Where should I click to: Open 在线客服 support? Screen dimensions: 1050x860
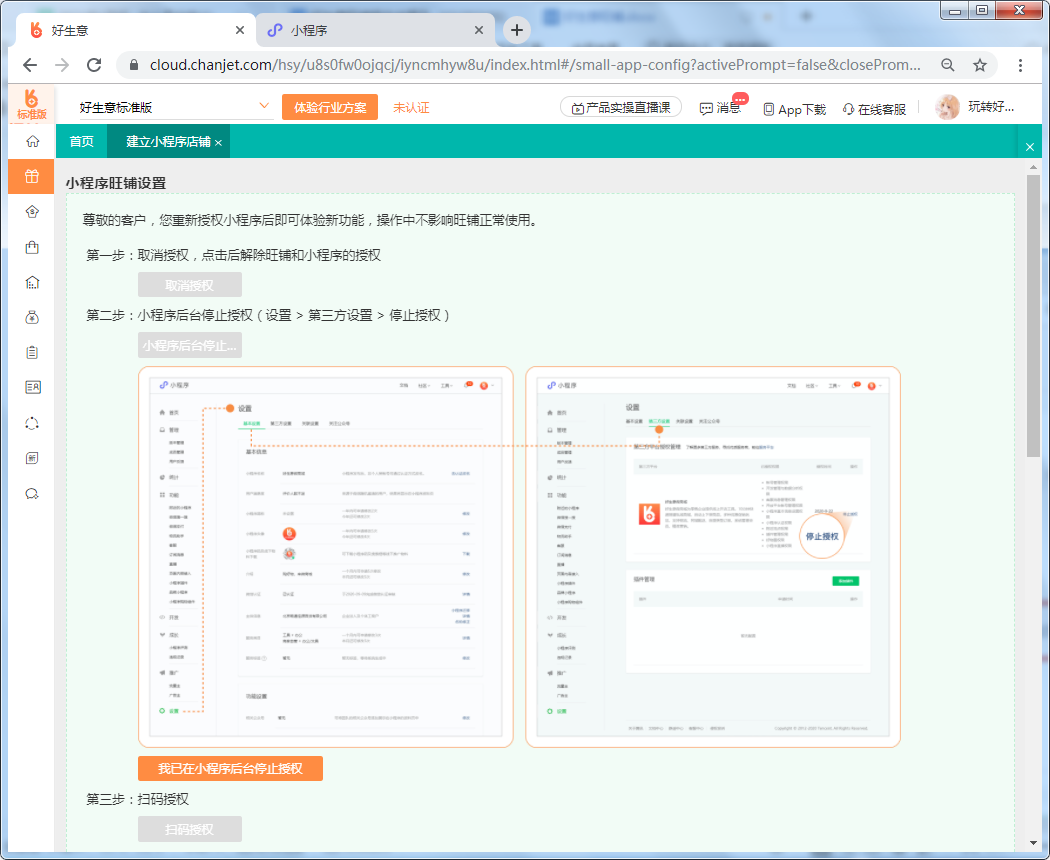click(x=874, y=109)
